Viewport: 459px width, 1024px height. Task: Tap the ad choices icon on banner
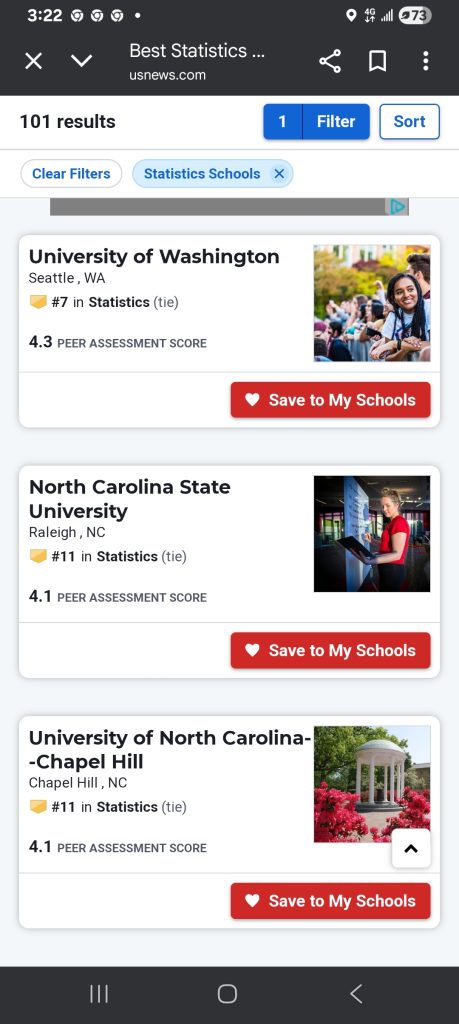pyautogui.click(x=398, y=207)
